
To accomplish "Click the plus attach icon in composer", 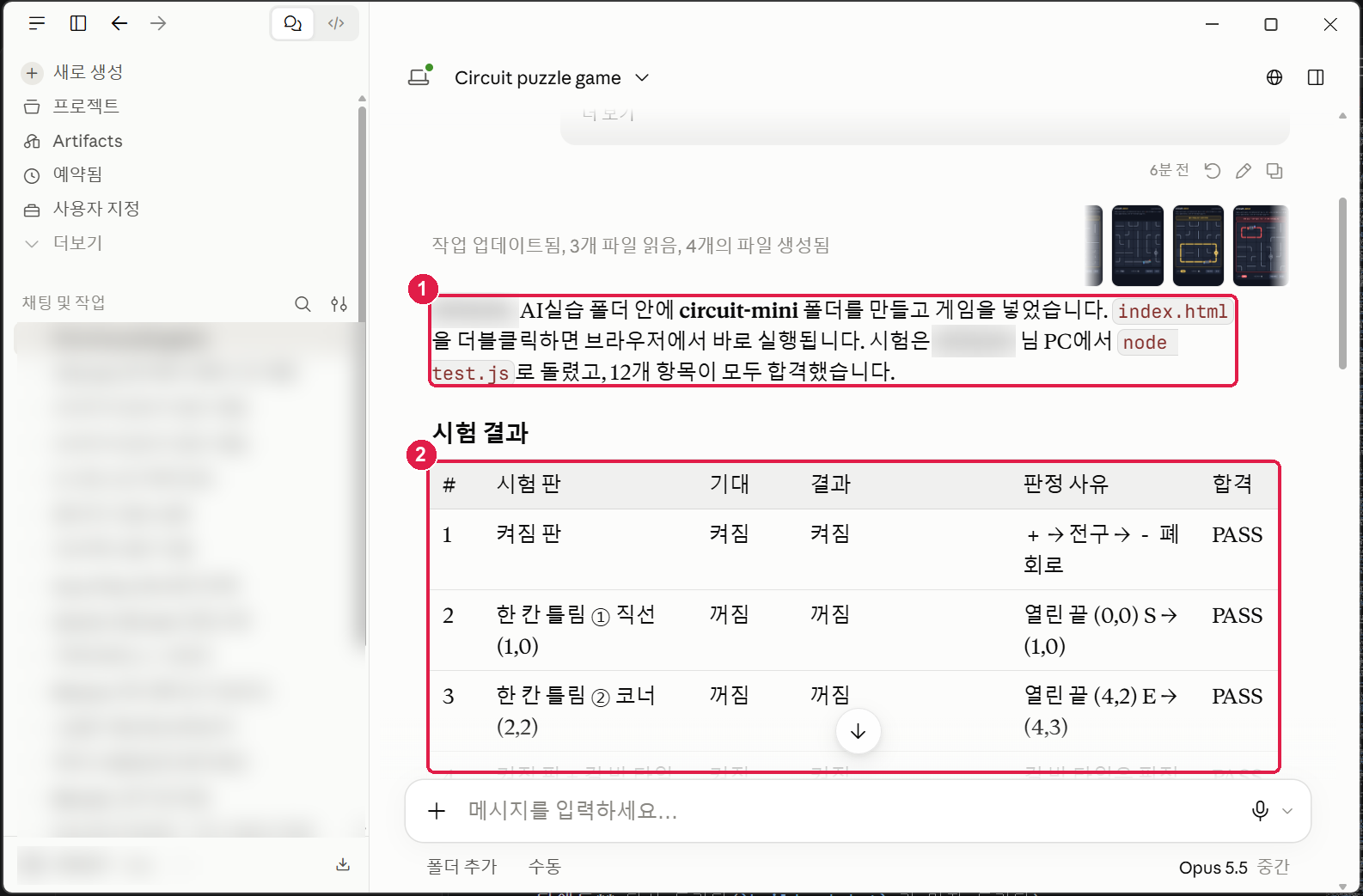I will [x=437, y=811].
